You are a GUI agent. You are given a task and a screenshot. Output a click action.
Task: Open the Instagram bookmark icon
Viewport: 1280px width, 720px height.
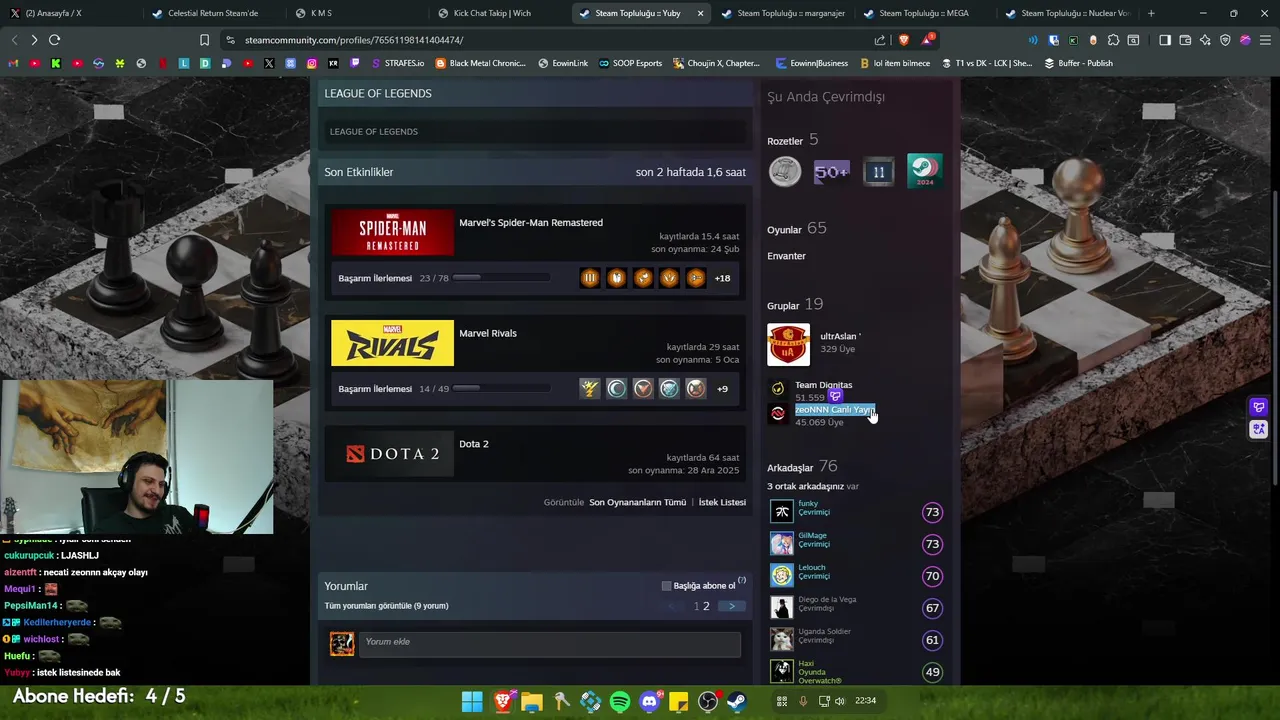(x=312, y=63)
